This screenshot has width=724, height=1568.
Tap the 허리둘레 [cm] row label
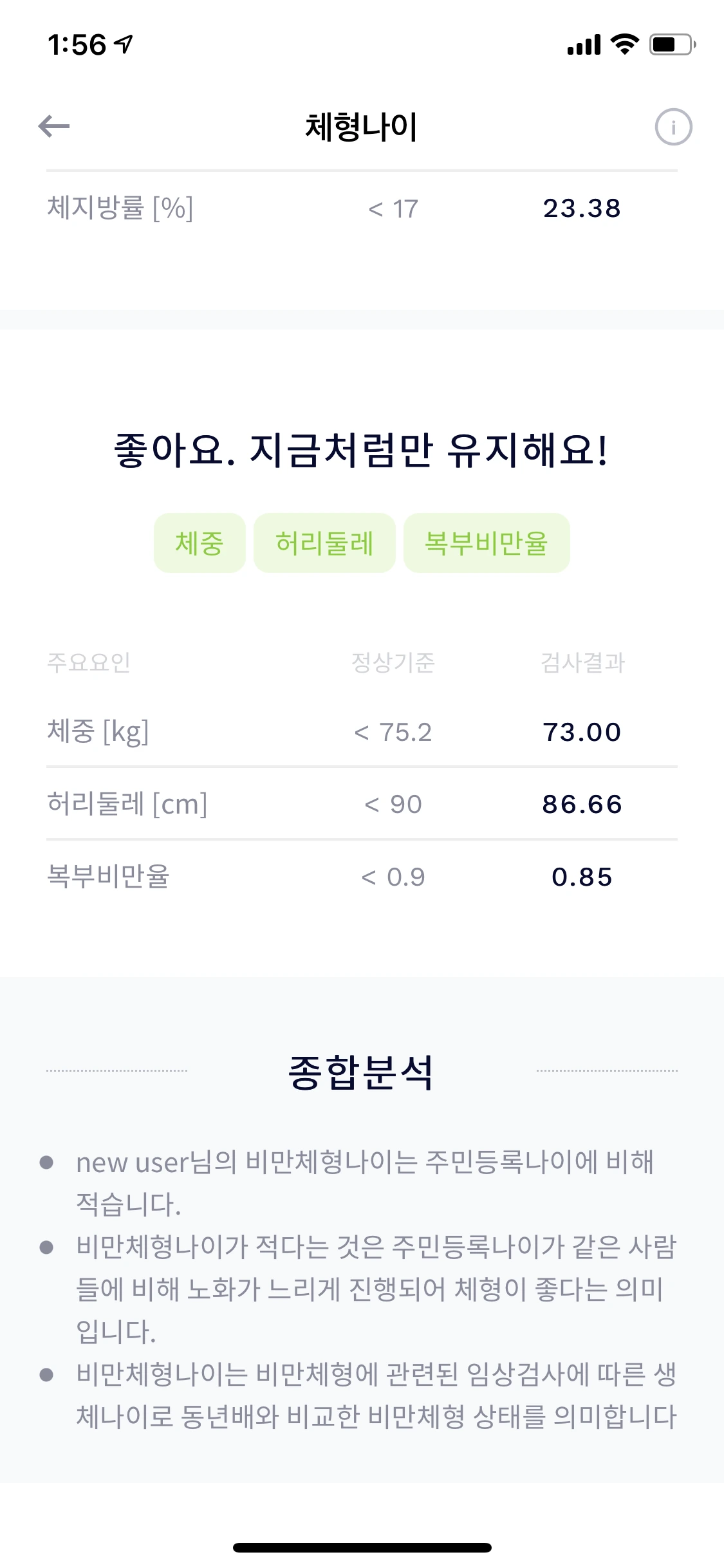click(127, 804)
